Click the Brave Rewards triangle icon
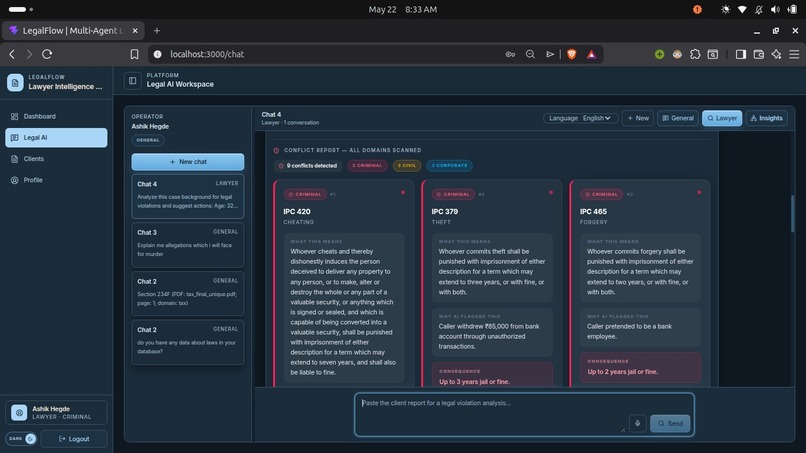The height and width of the screenshot is (453, 806). (x=592, y=54)
